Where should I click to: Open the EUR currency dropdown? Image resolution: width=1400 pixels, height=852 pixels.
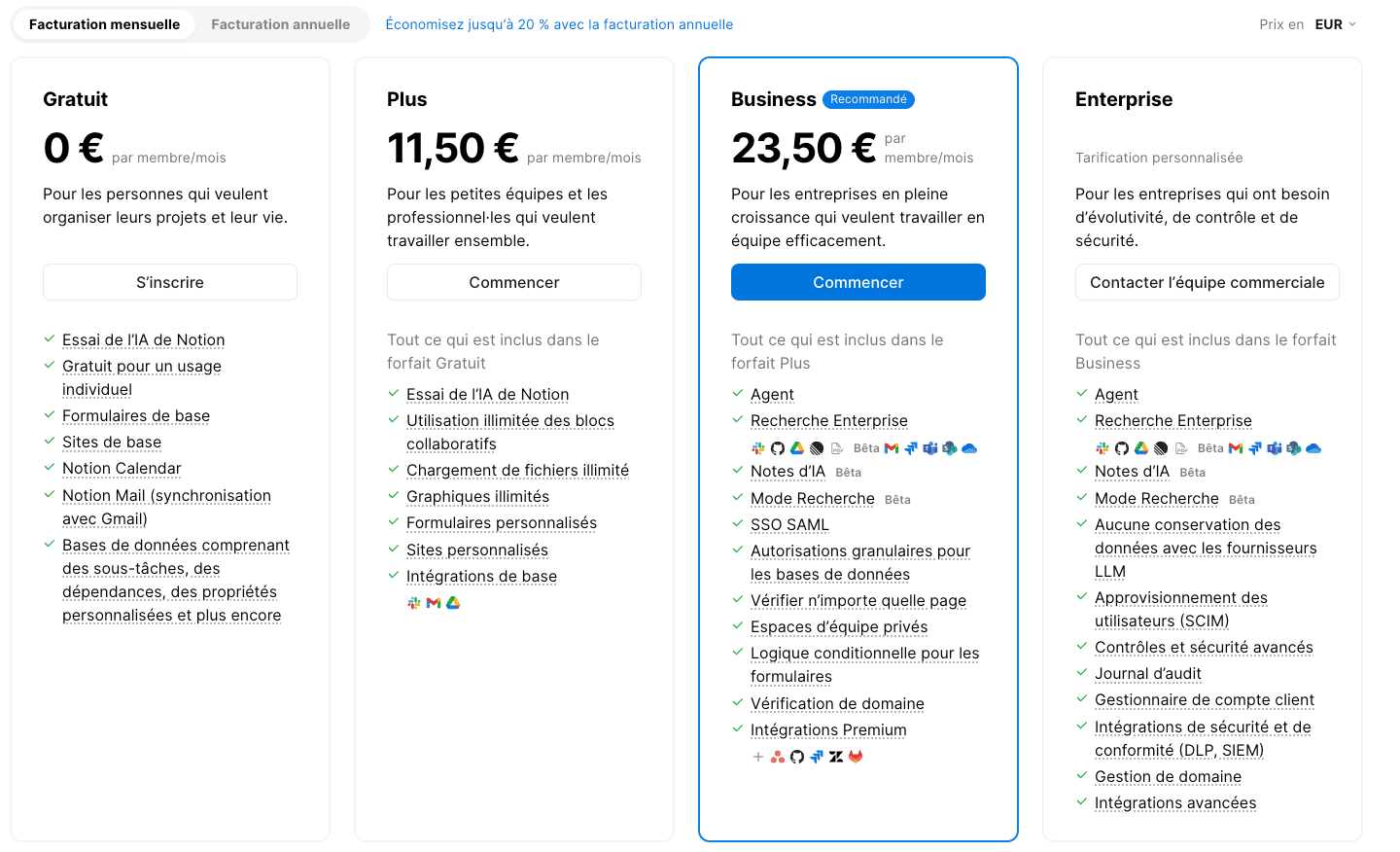1333,24
